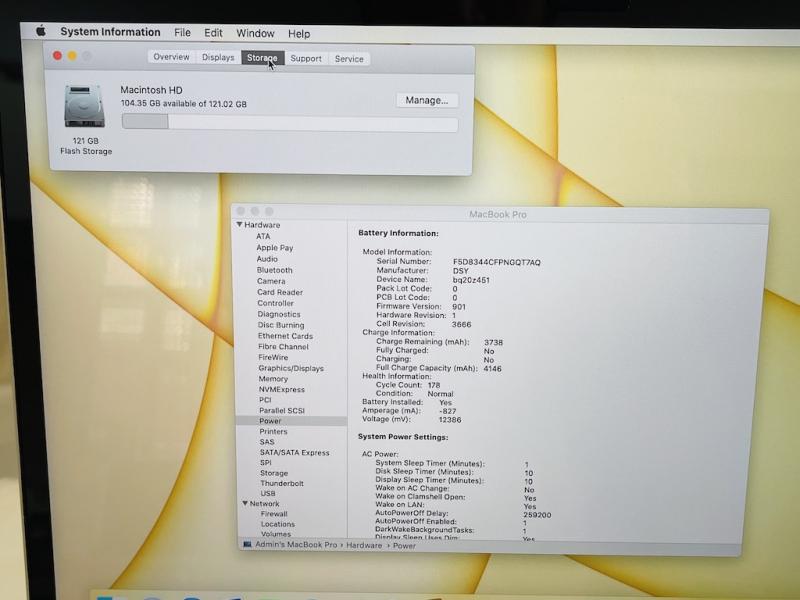This screenshot has height=600, width=800.
Task: Select Audio in the sidebar
Action: pyautogui.click(x=267, y=259)
